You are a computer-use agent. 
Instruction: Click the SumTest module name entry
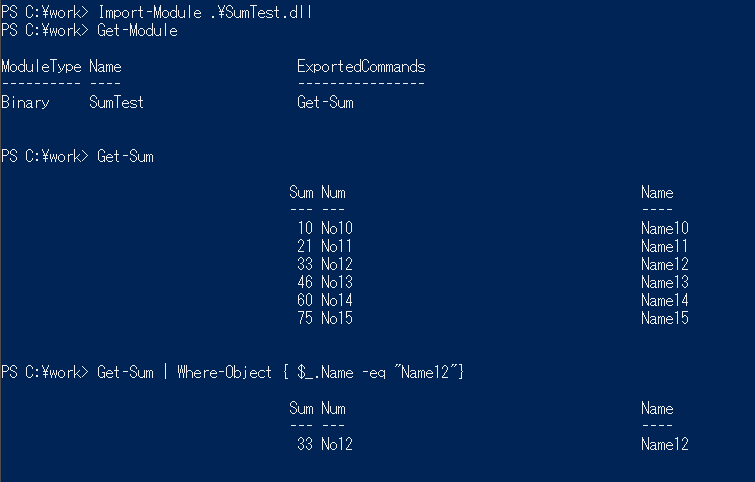click(x=116, y=102)
